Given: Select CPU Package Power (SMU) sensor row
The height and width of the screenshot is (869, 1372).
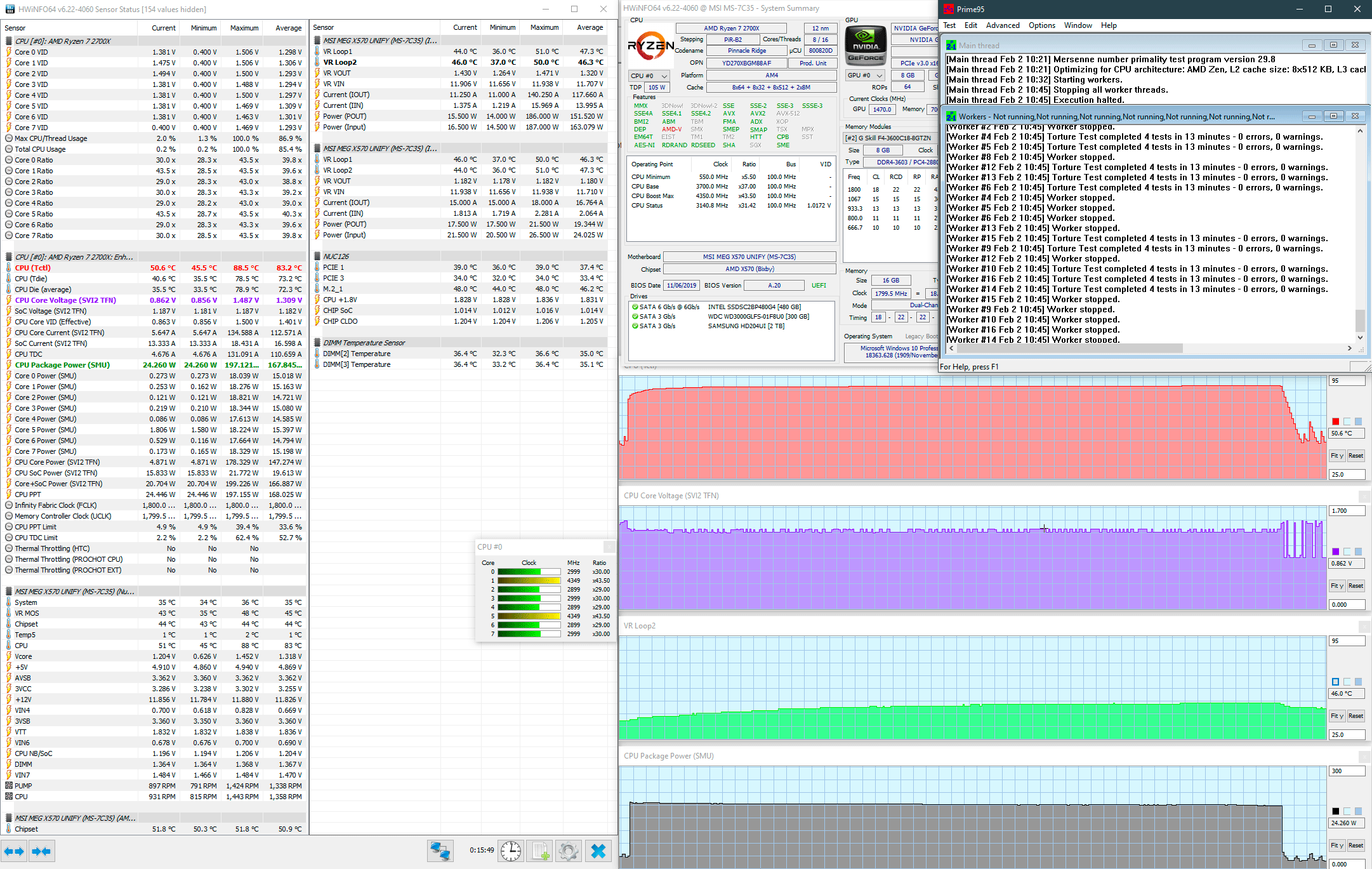Looking at the screenshot, I should tap(62, 365).
